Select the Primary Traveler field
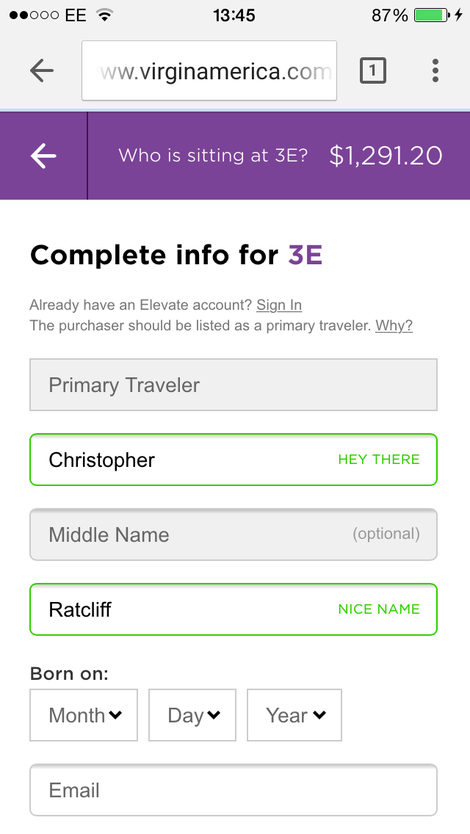The height and width of the screenshot is (834, 470). pos(233,385)
